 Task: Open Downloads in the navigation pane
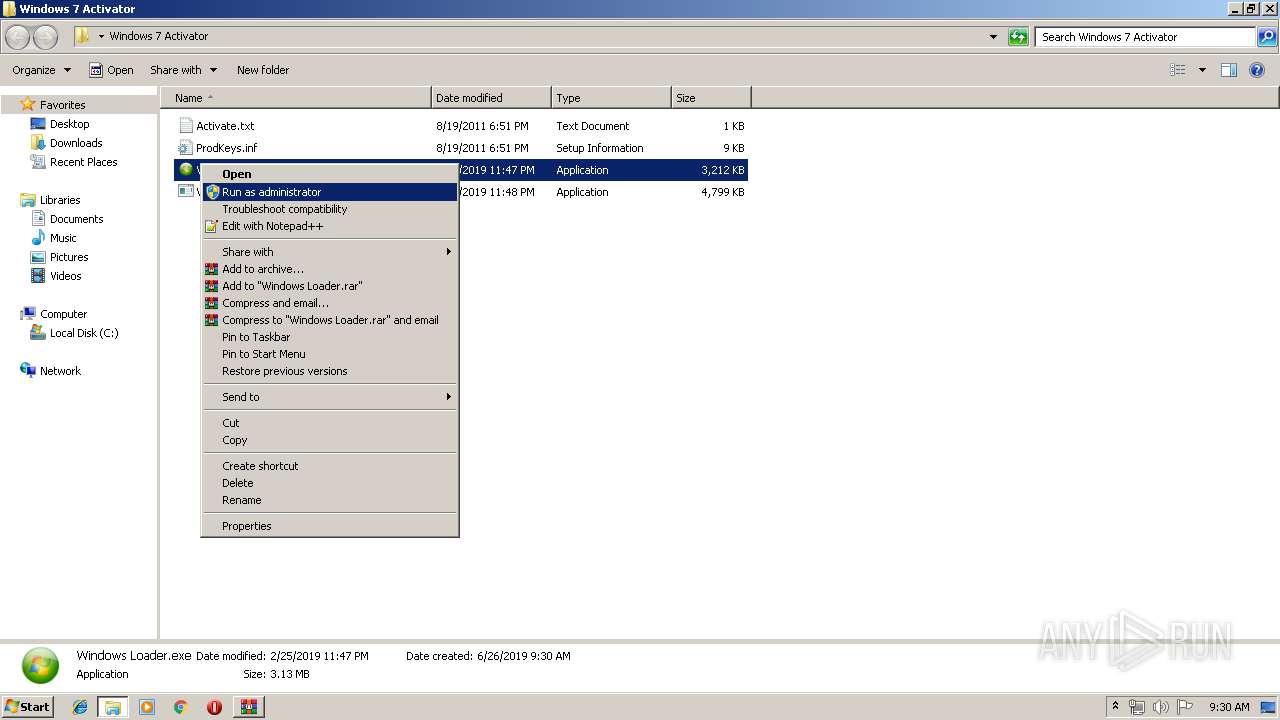[x=76, y=143]
